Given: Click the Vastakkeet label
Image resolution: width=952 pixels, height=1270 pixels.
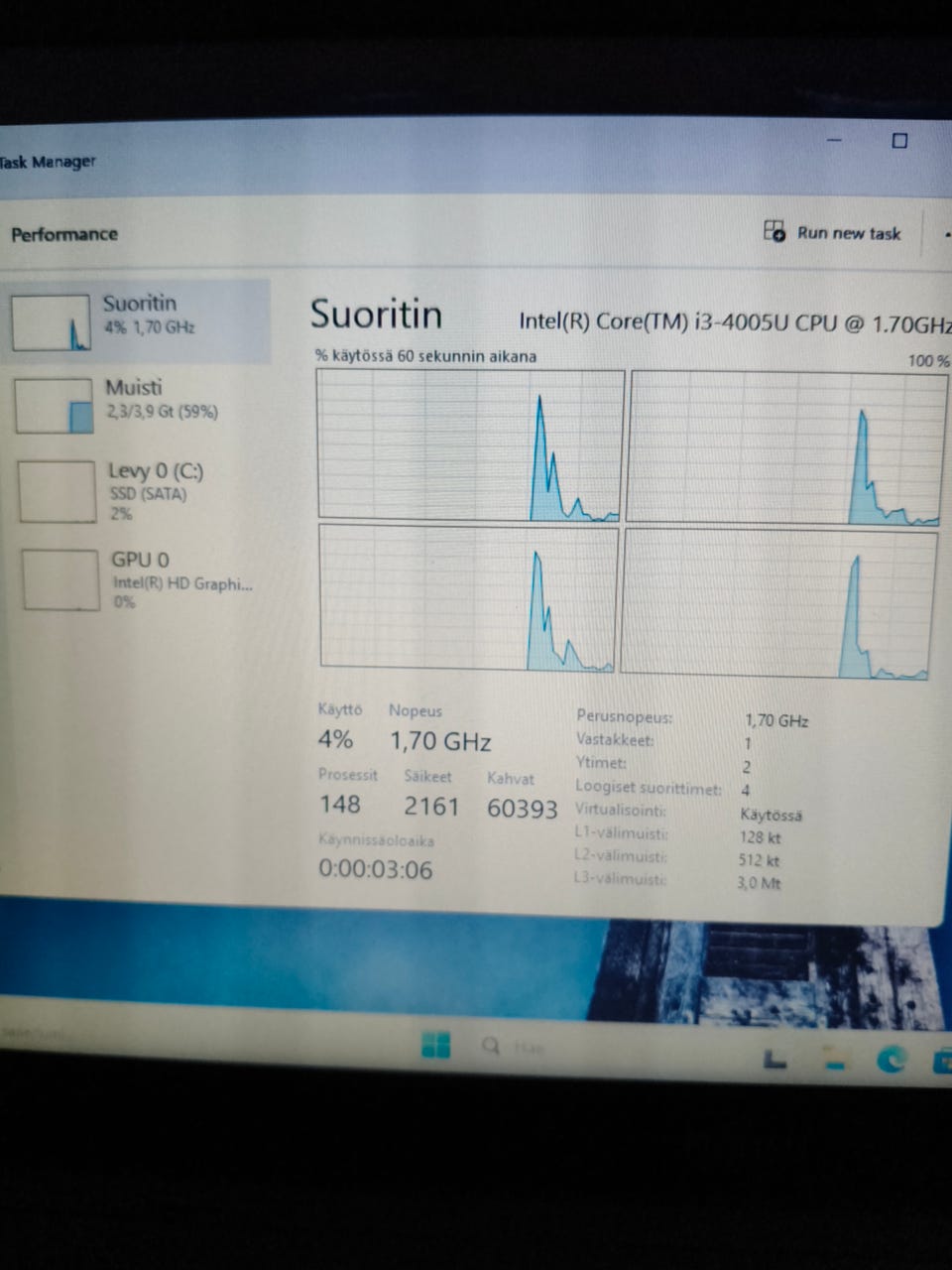Looking at the screenshot, I should pos(615,740).
